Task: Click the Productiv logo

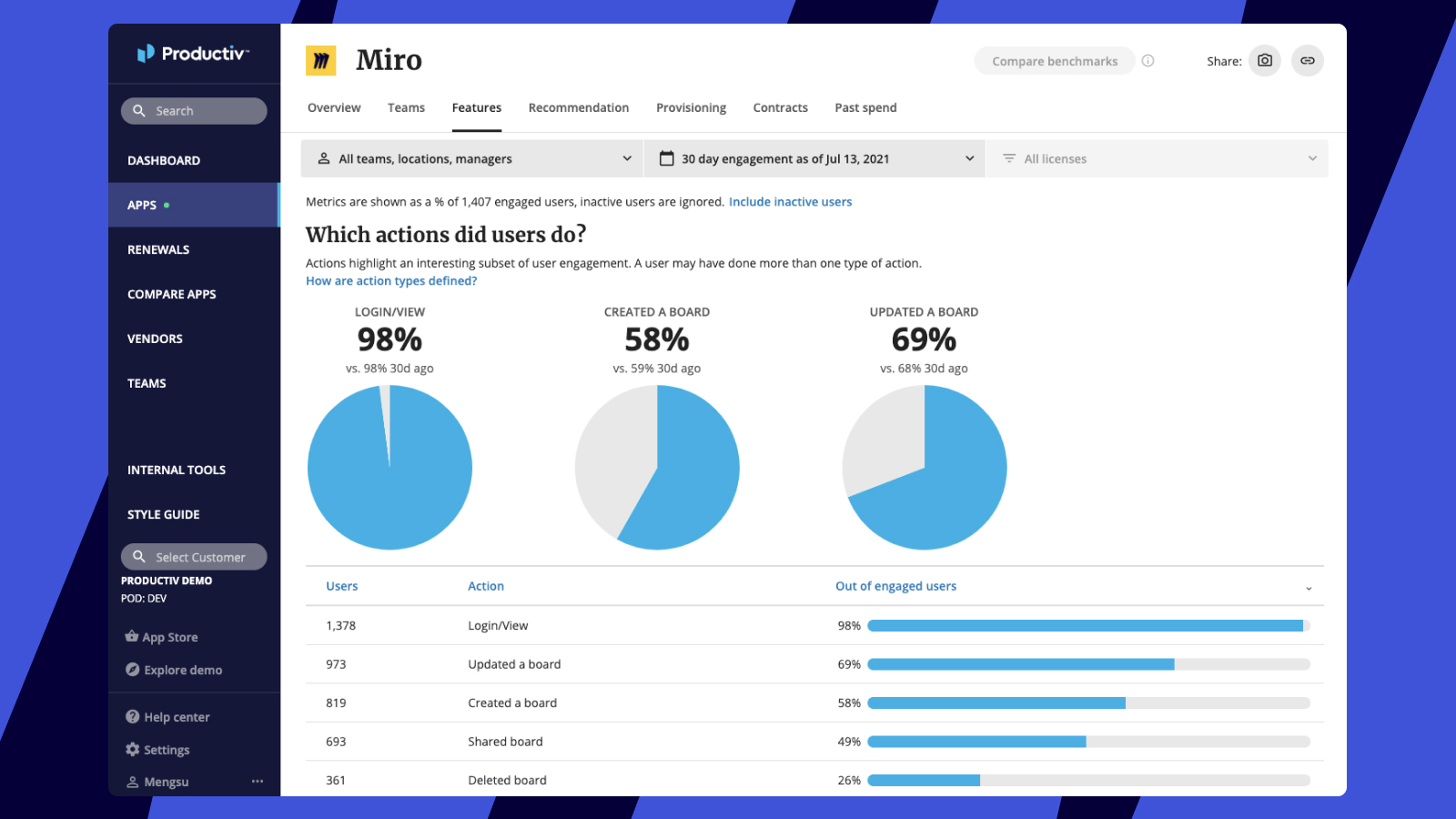Action: pos(193,54)
